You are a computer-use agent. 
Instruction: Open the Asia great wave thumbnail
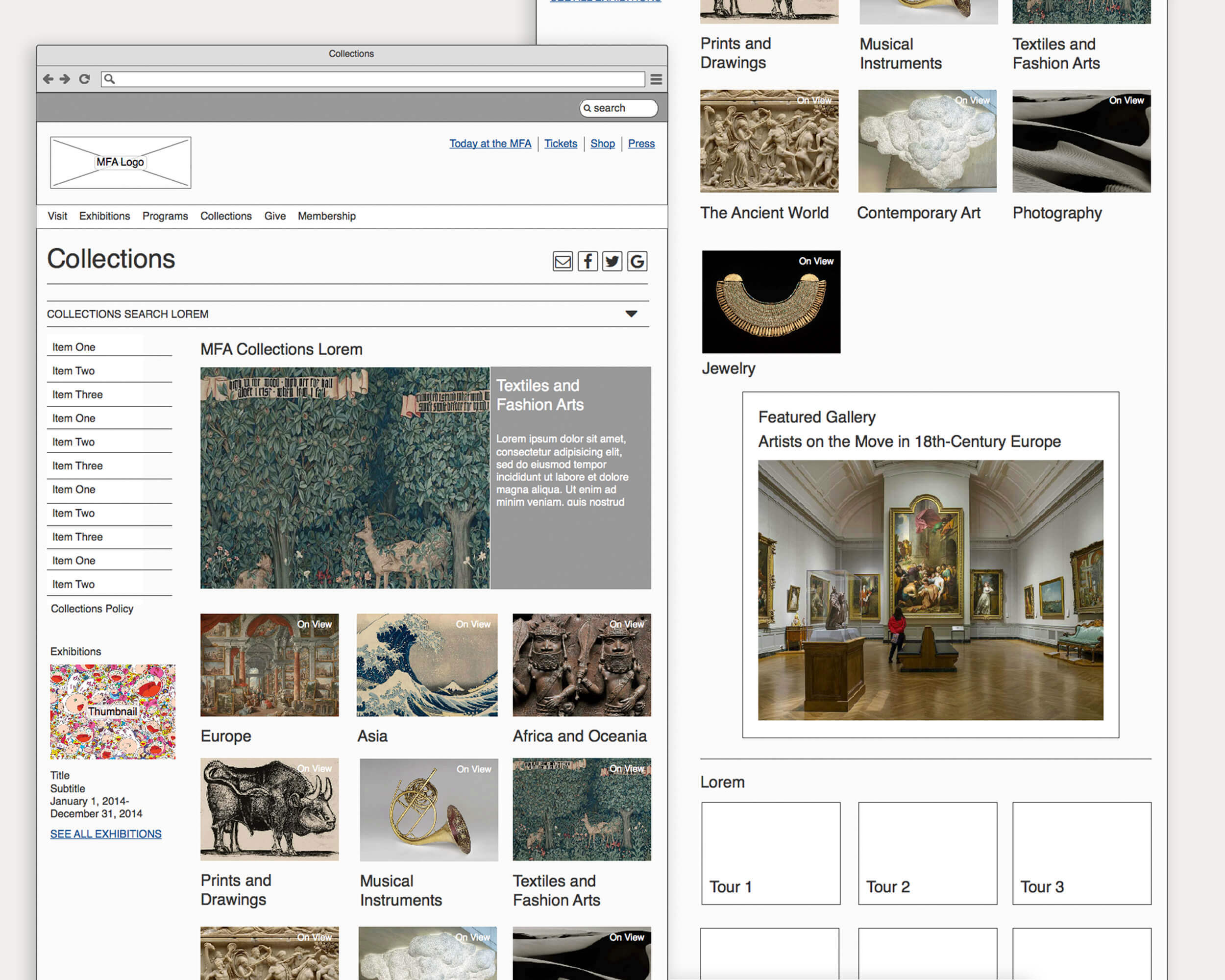[427, 665]
